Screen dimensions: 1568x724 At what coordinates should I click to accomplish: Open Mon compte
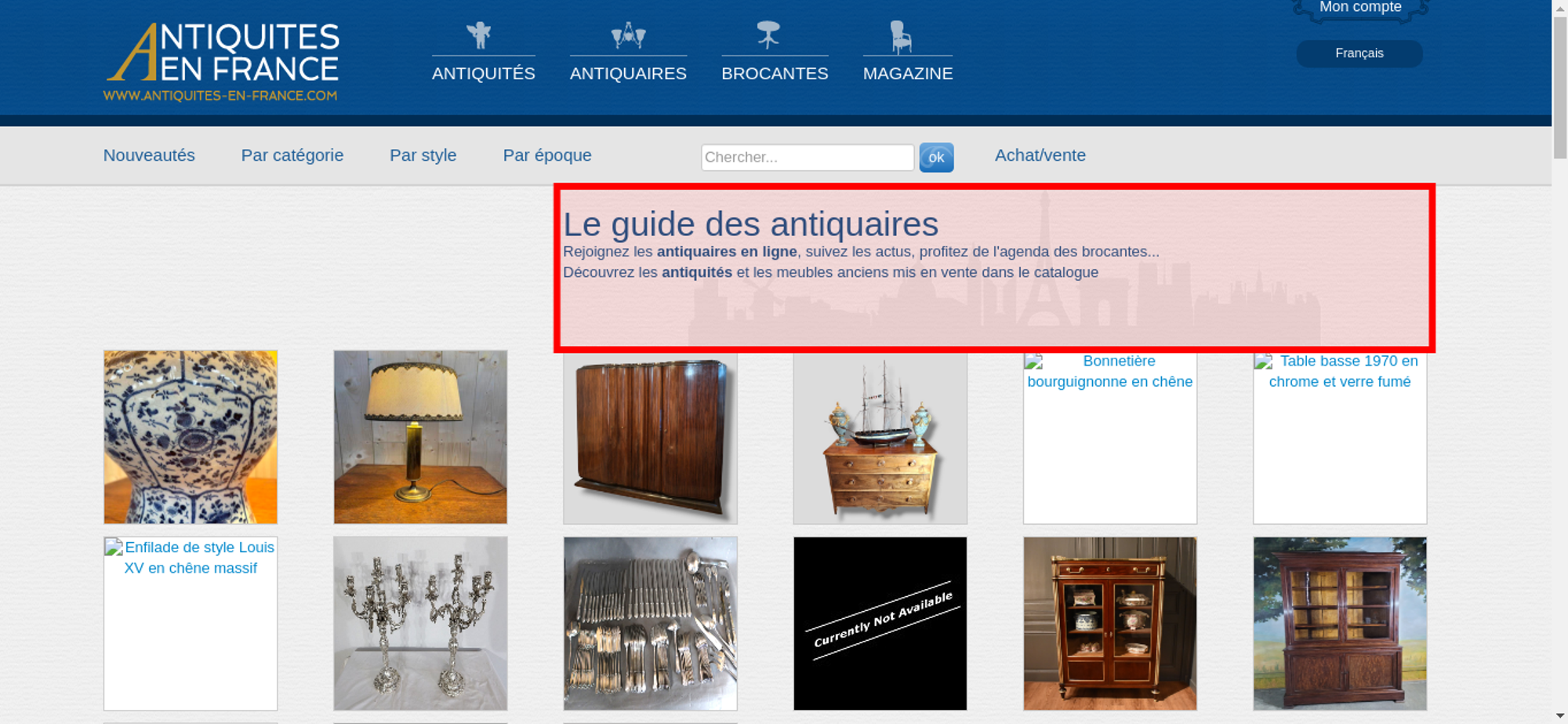click(x=1360, y=8)
